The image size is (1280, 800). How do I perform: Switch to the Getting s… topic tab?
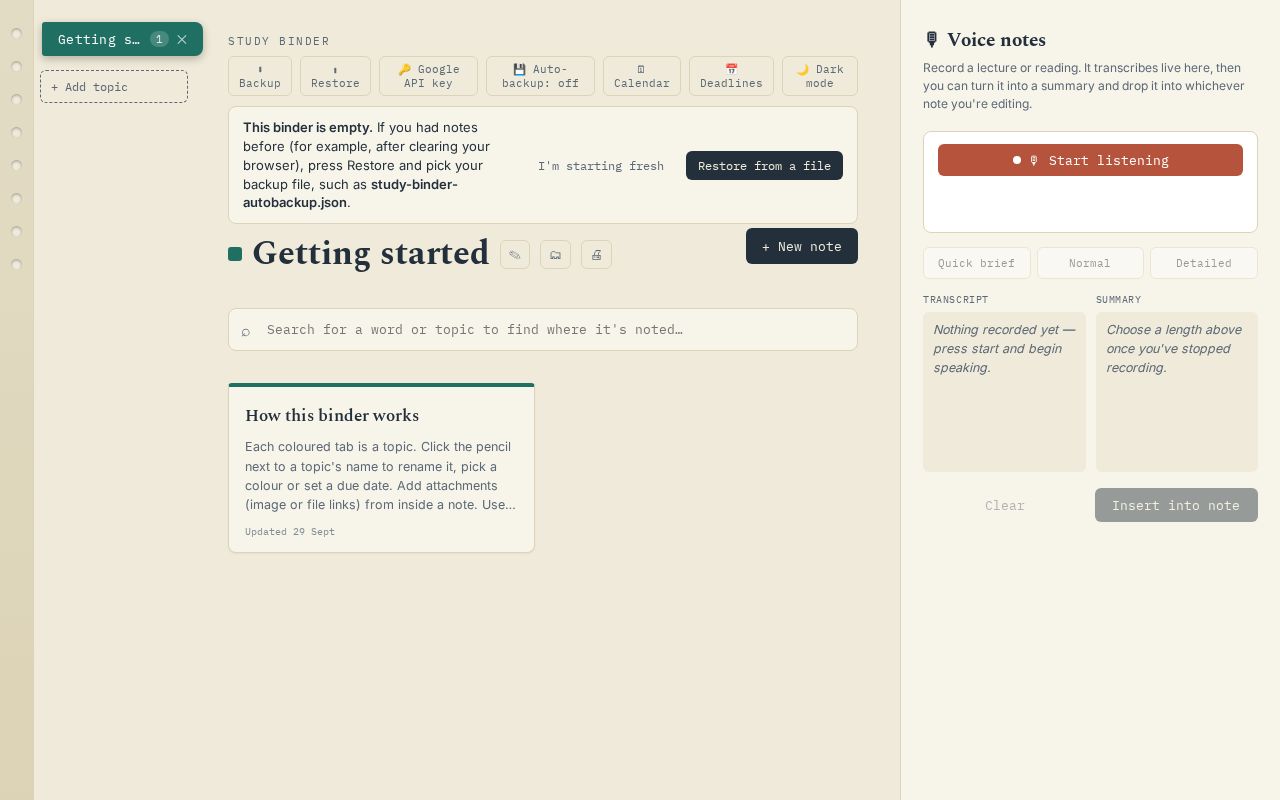click(x=99, y=39)
